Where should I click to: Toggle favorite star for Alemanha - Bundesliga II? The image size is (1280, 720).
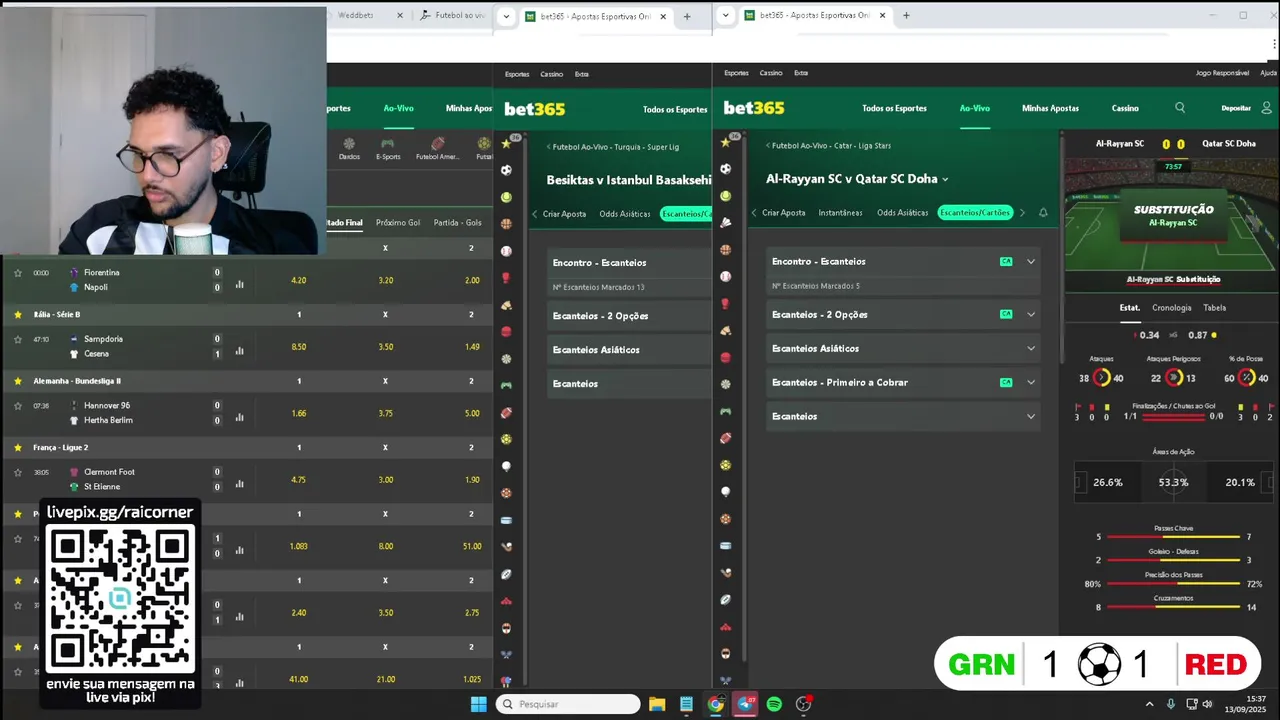17,381
